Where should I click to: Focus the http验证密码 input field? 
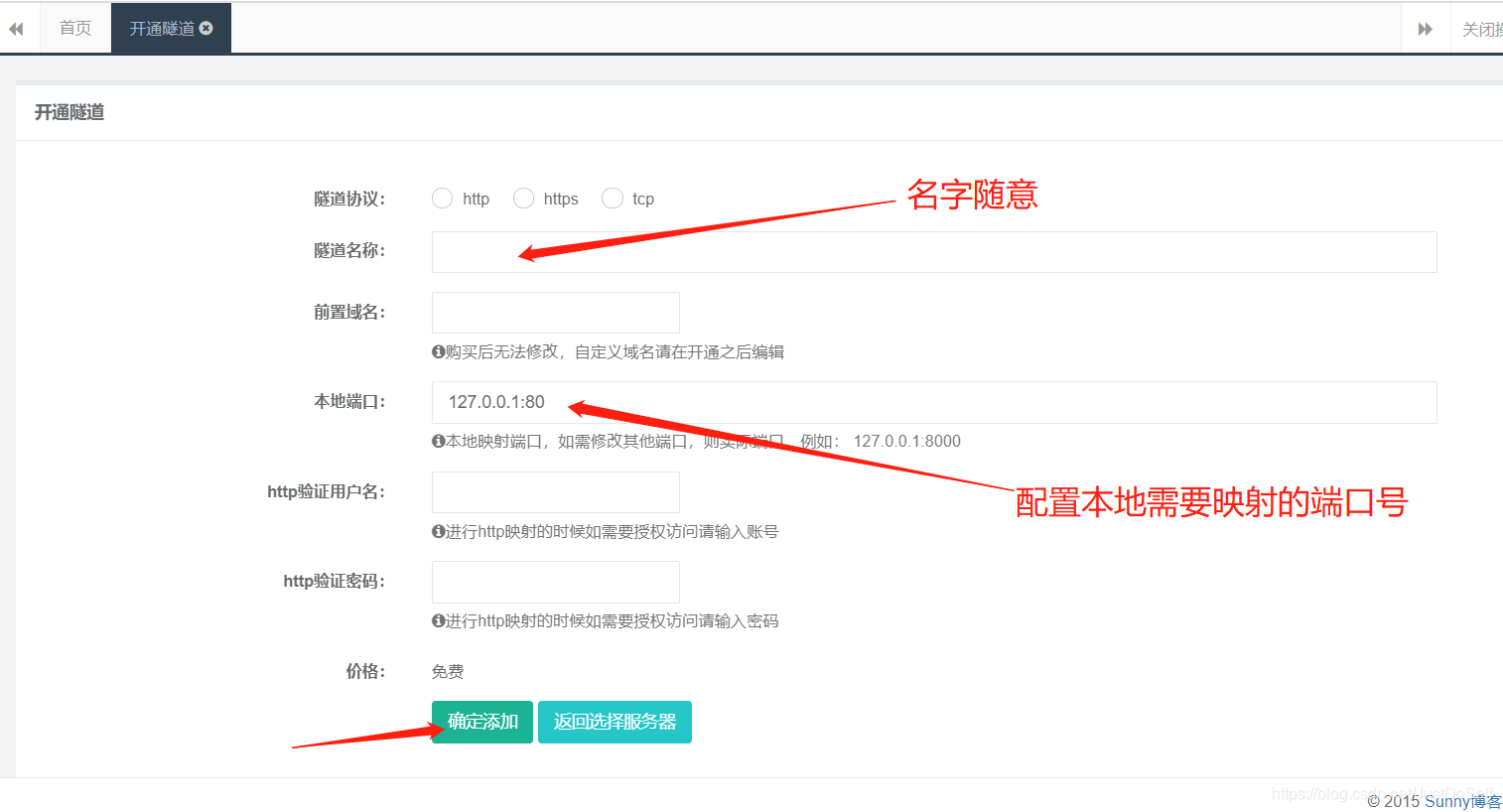tap(556, 582)
